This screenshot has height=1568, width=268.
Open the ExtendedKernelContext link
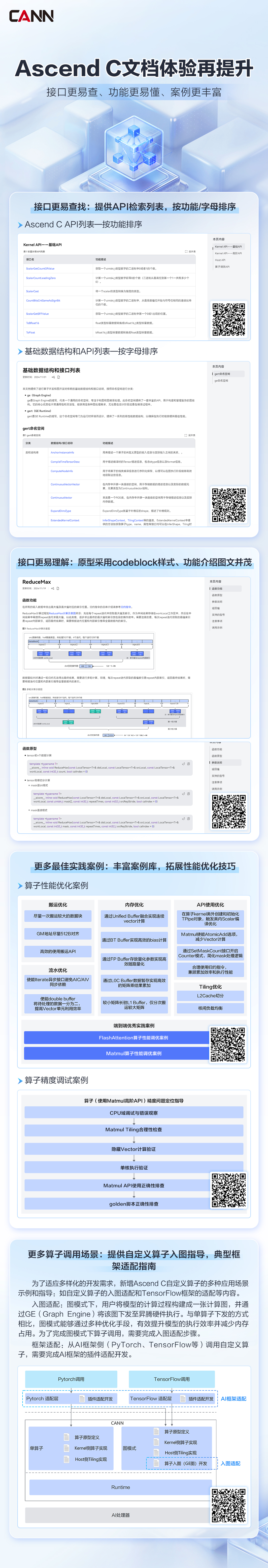tap(65, 520)
